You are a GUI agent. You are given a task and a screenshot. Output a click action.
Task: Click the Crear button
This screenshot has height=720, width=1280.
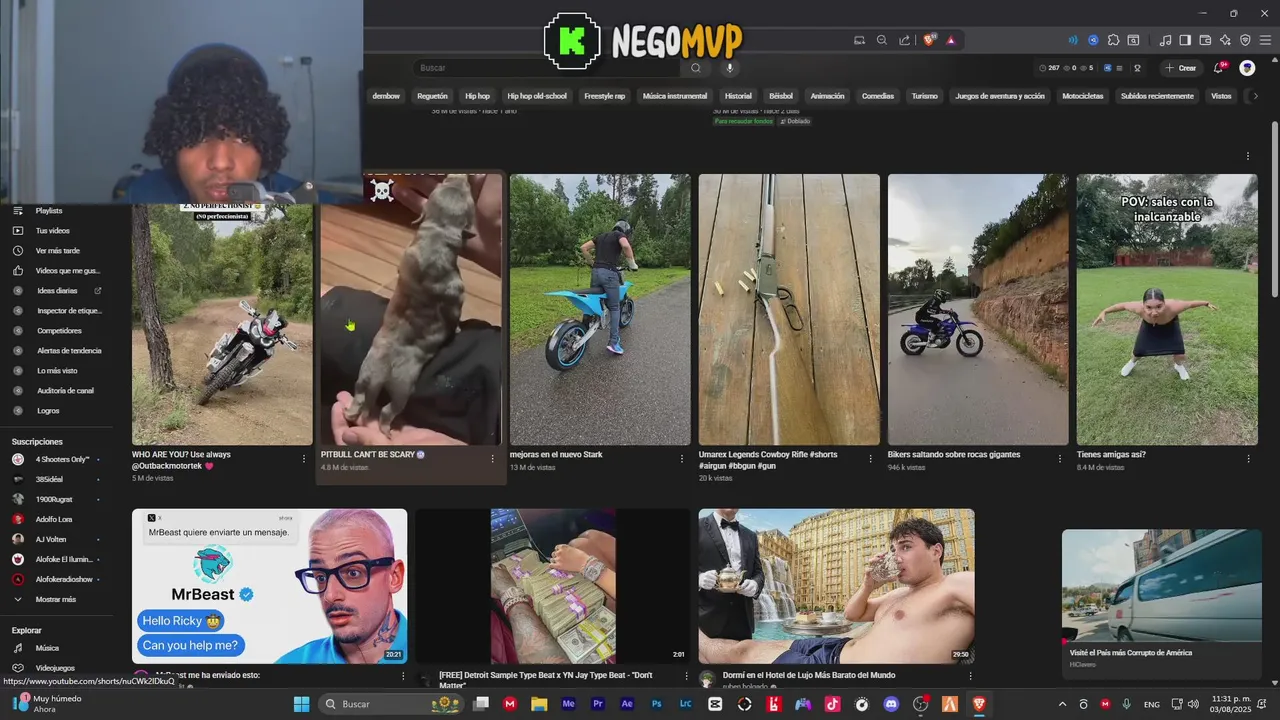click(1181, 68)
